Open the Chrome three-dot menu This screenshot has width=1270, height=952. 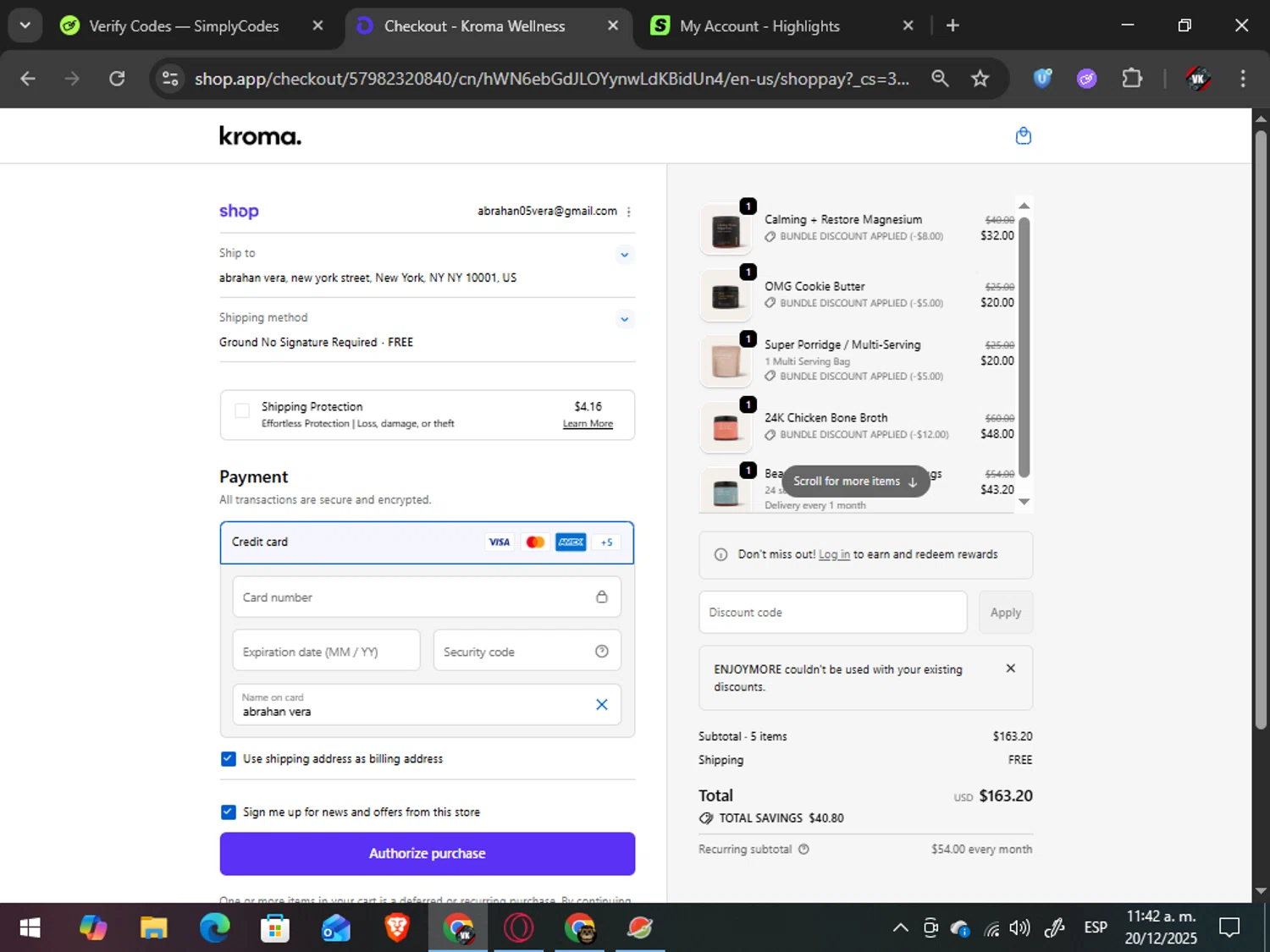click(x=1242, y=79)
